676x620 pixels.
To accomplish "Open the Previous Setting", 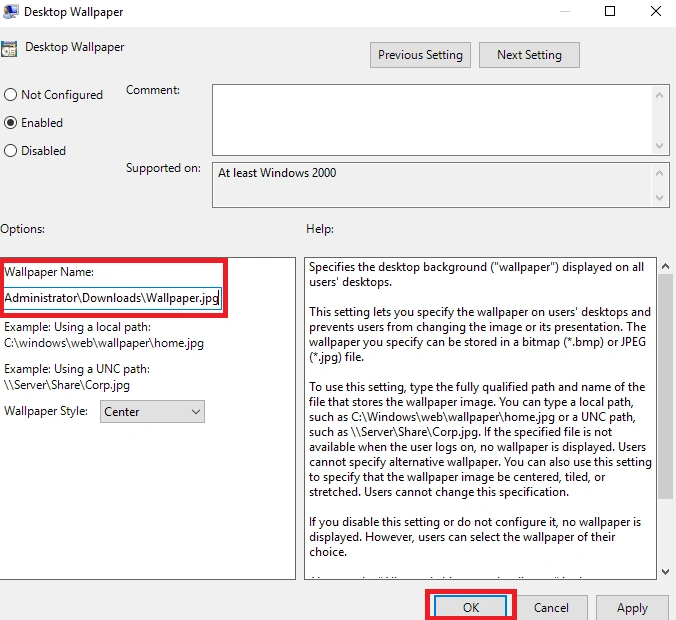I will [x=420, y=55].
